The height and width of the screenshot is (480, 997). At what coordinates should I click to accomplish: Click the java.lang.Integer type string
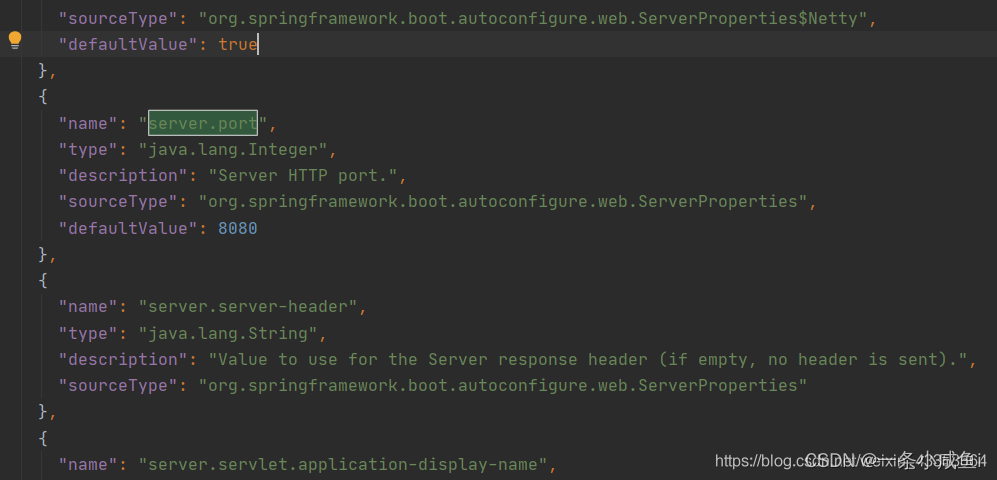click(x=233, y=149)
